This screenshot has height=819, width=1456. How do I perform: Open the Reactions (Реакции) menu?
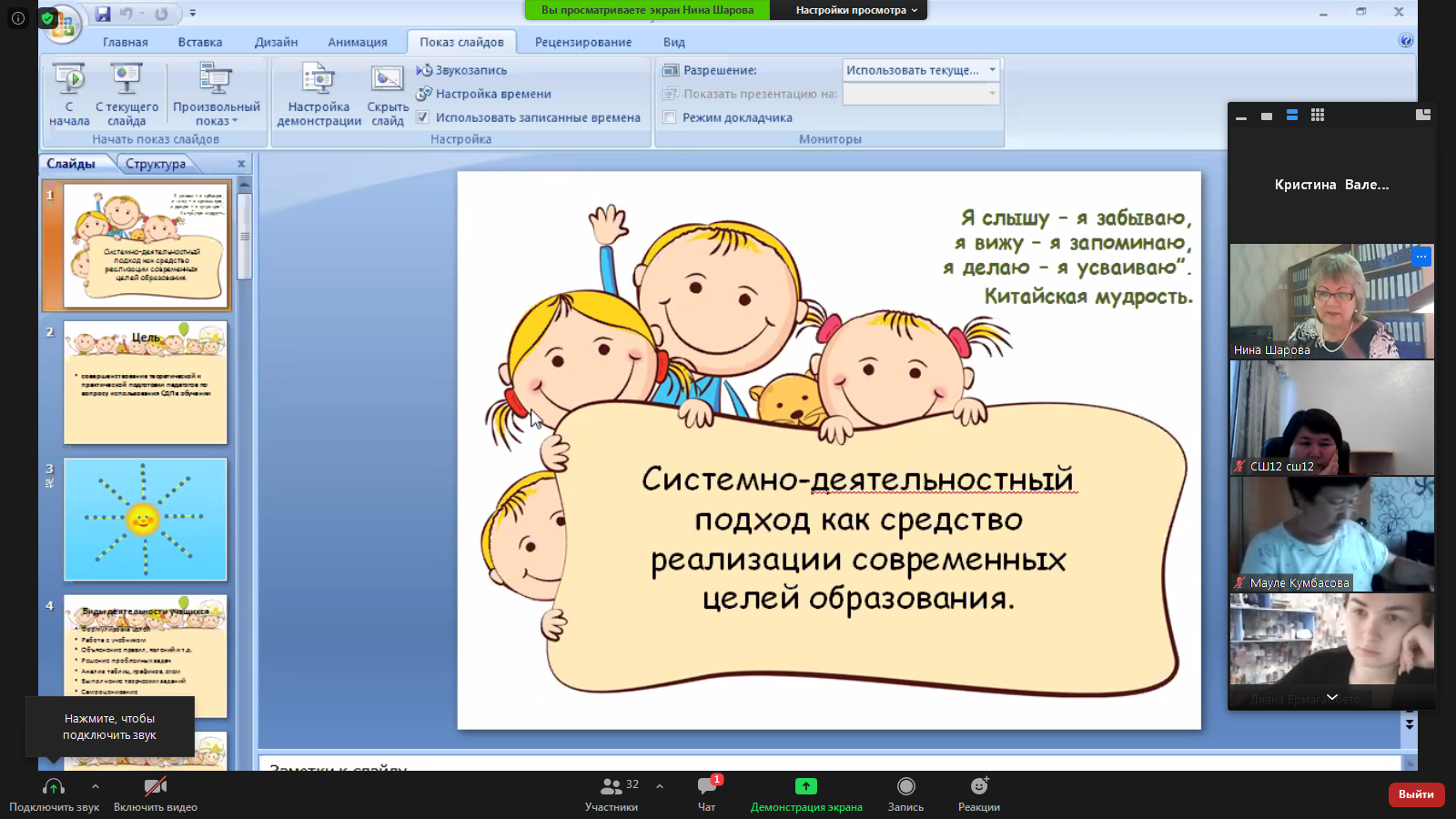coord(978,793)
